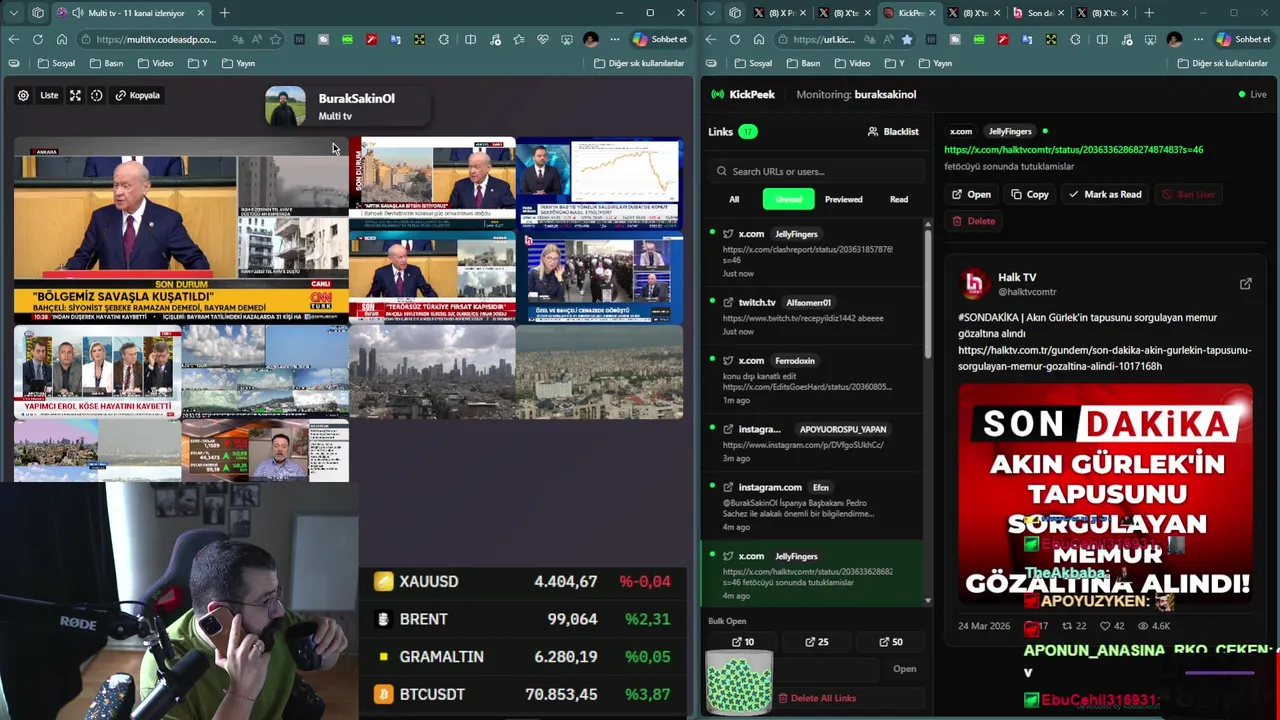Copy the selected link URL

tap(1030, 194)
